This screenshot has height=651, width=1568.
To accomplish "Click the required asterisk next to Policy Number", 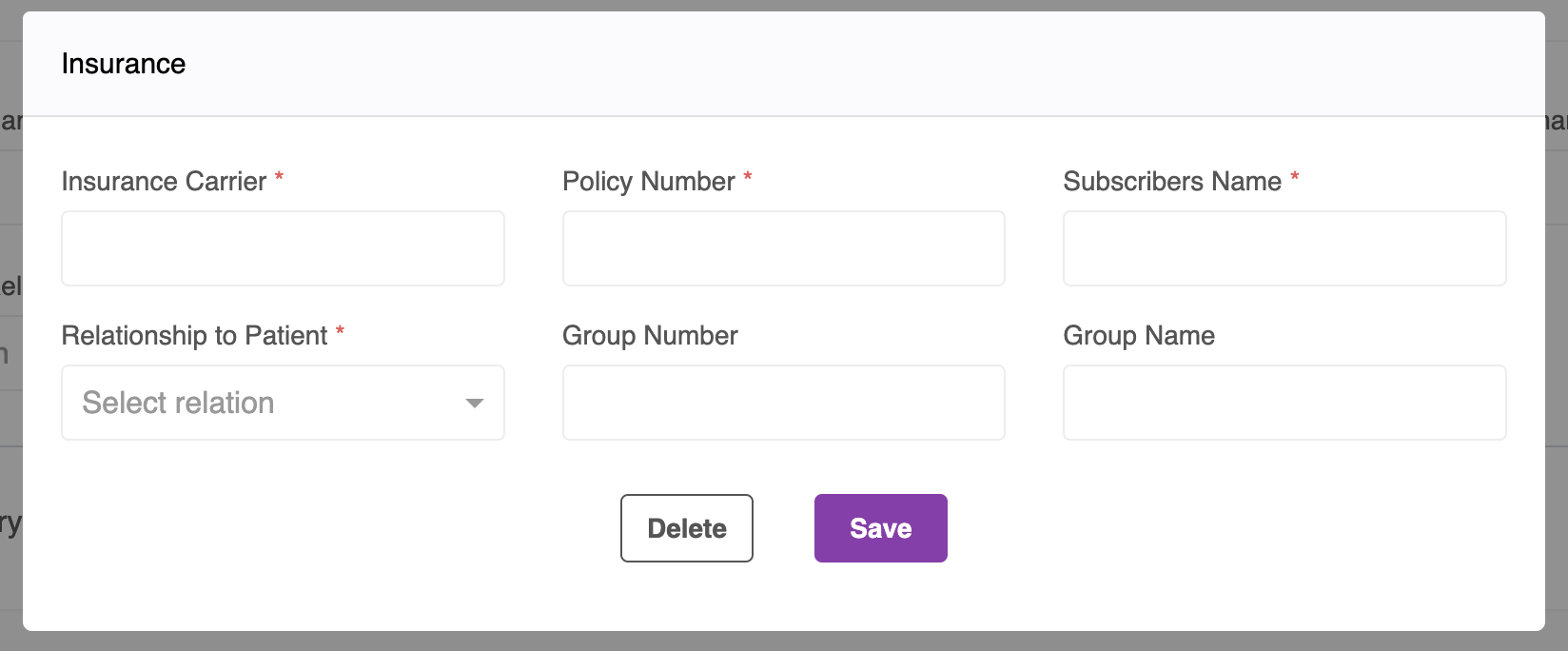I will point(748,177).
